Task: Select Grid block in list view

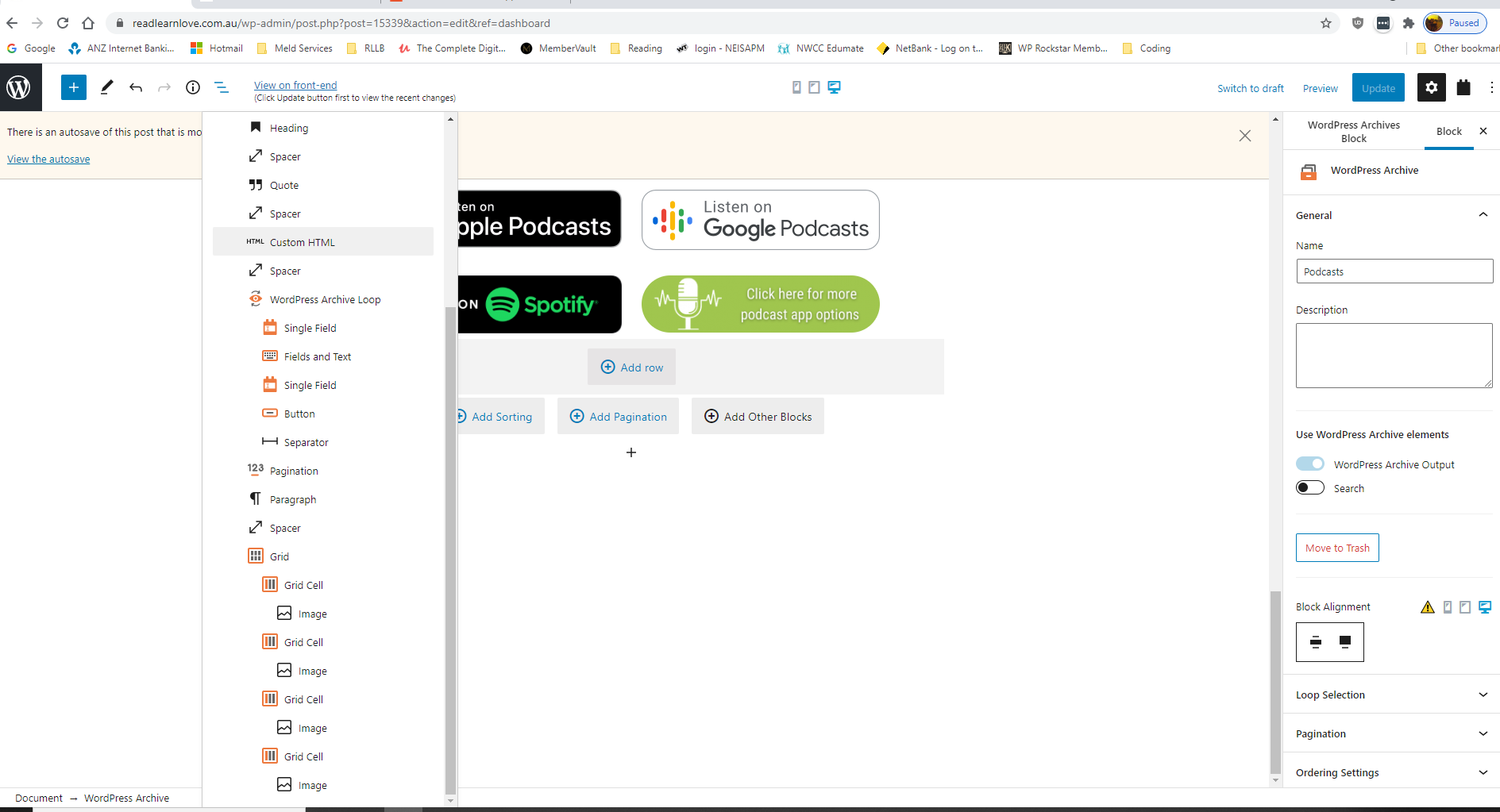Action: point(323,556)
